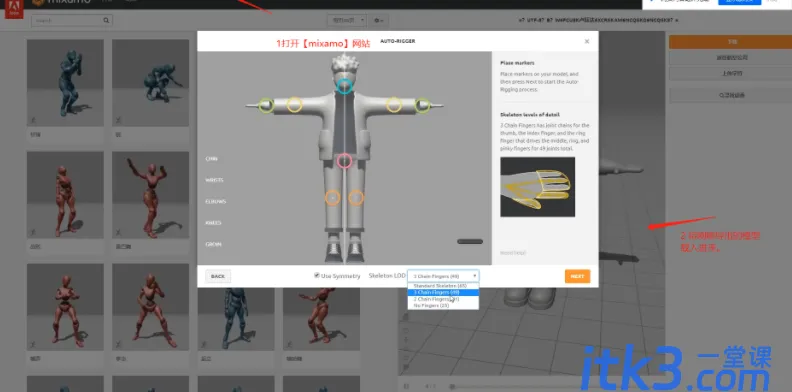Click the animation timeline slider handle
The width and height of the screenshot is (792, 392).
[452, 386]
